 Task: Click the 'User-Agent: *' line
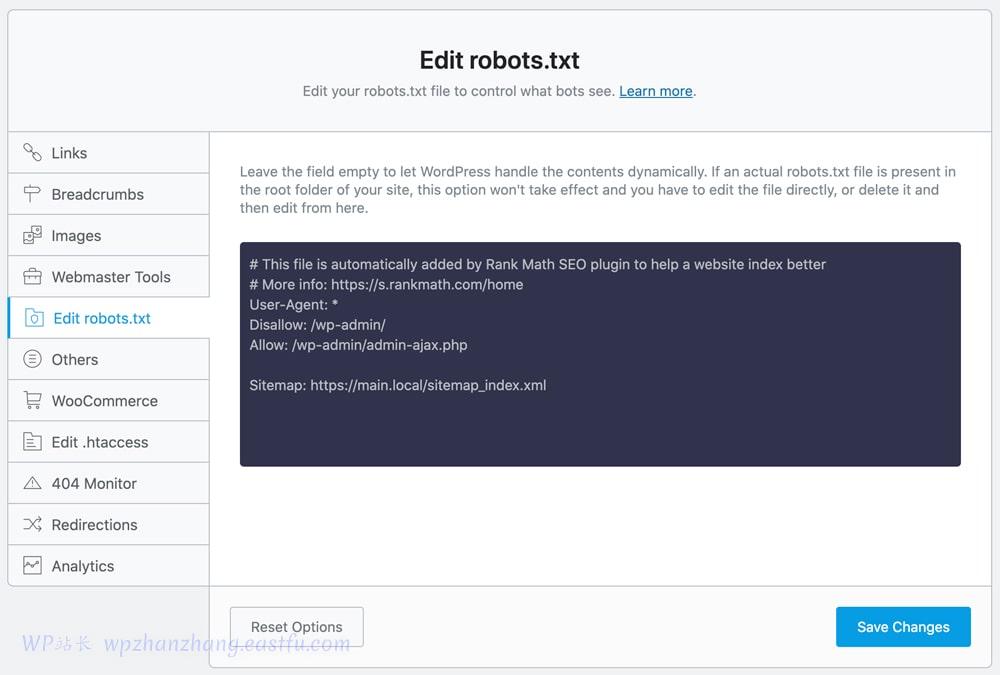click(293, 304)
